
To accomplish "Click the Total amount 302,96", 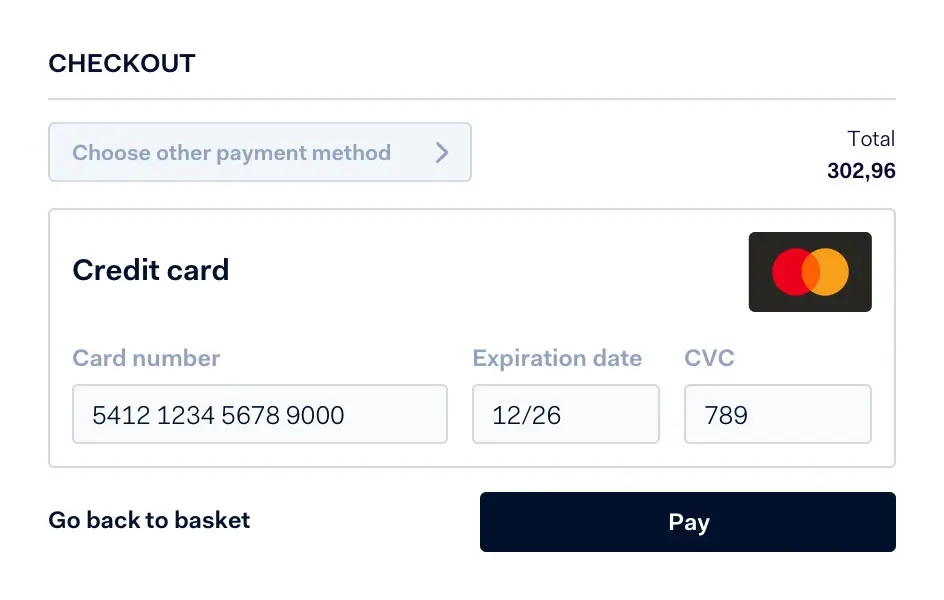I will coord(862,170).
